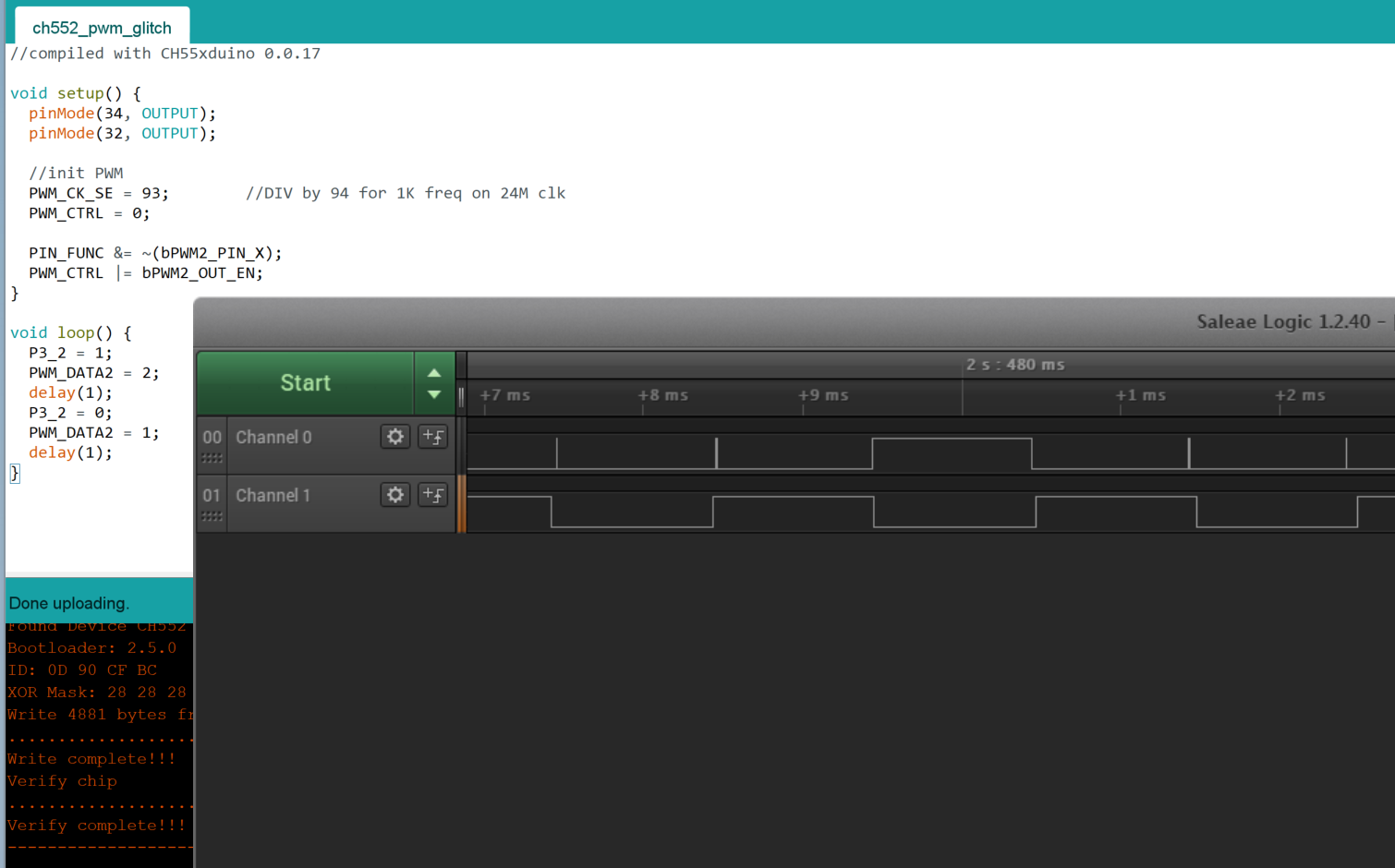Viewport: 1395px width, 868px height.
Task: Click 'Write complete!!!' console line
Action: tap(91, 759)
